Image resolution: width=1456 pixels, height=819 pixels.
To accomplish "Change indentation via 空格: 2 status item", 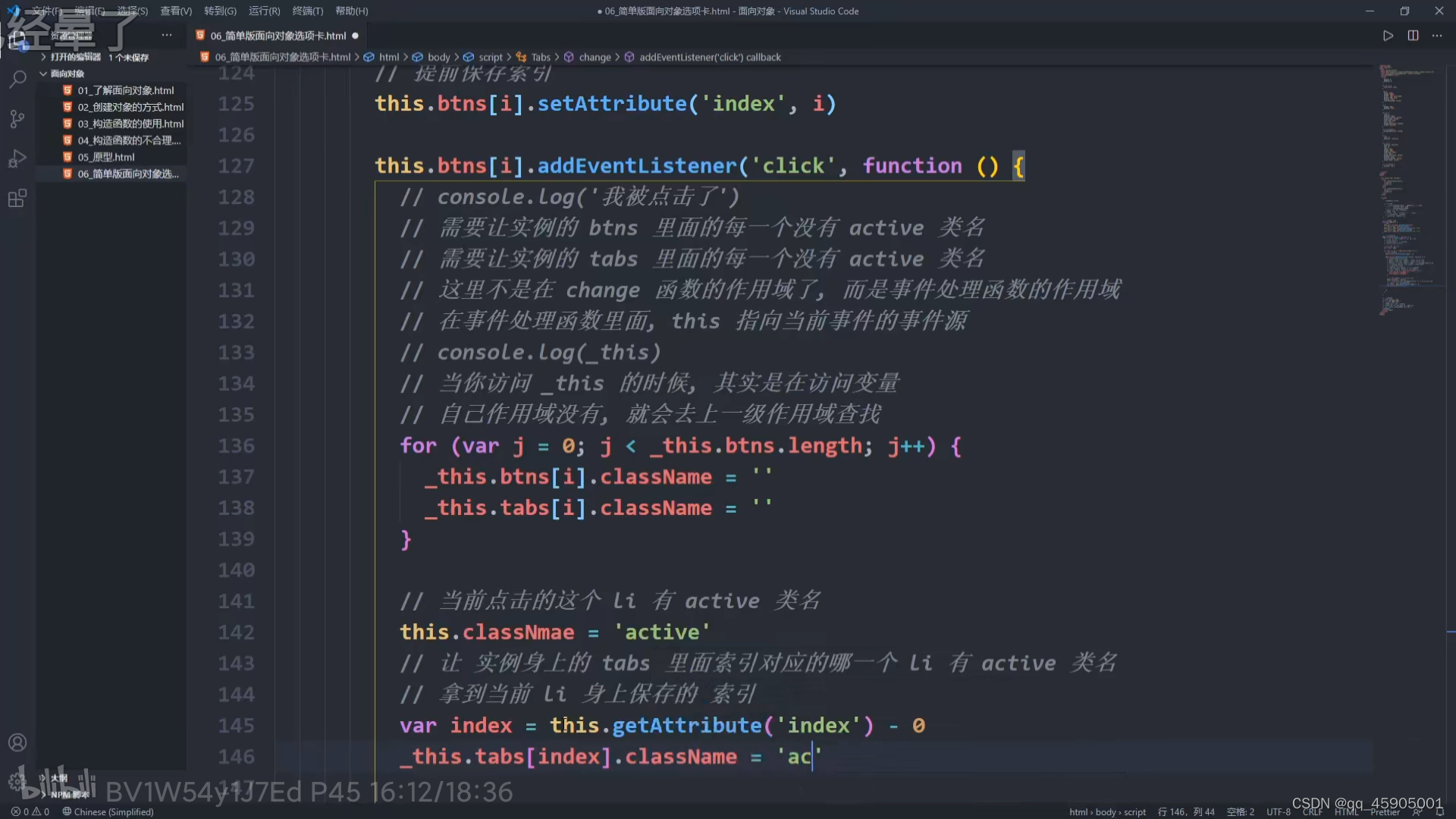I will coord(1241,811).
